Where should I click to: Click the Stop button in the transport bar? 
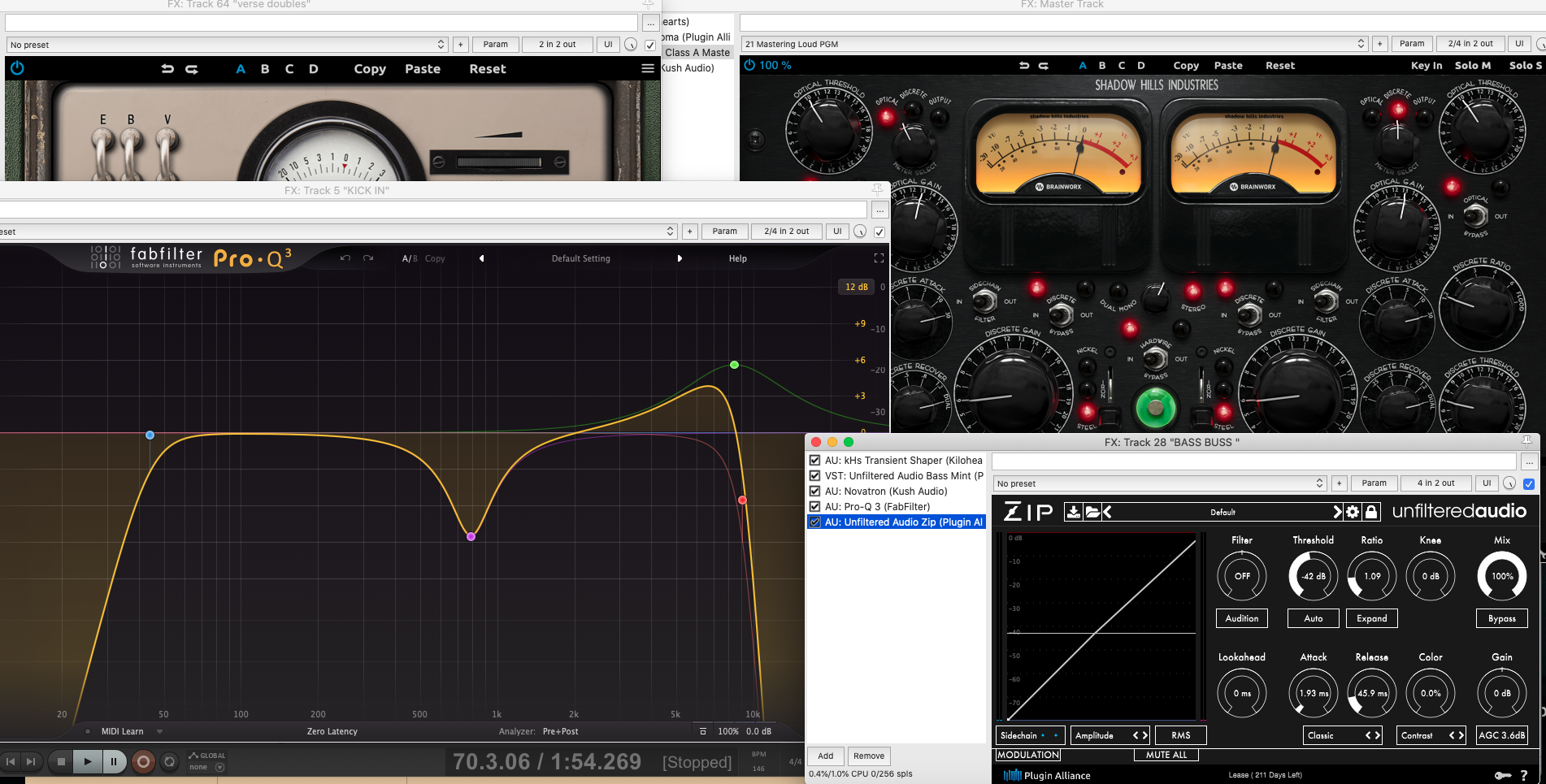click(61, 761)
